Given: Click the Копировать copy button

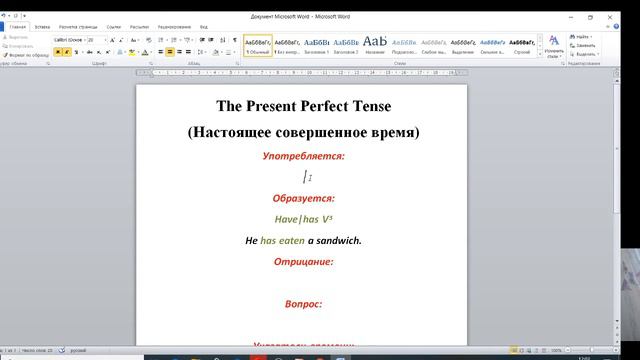Looking at the screenshot, I should tap(18, 46).
